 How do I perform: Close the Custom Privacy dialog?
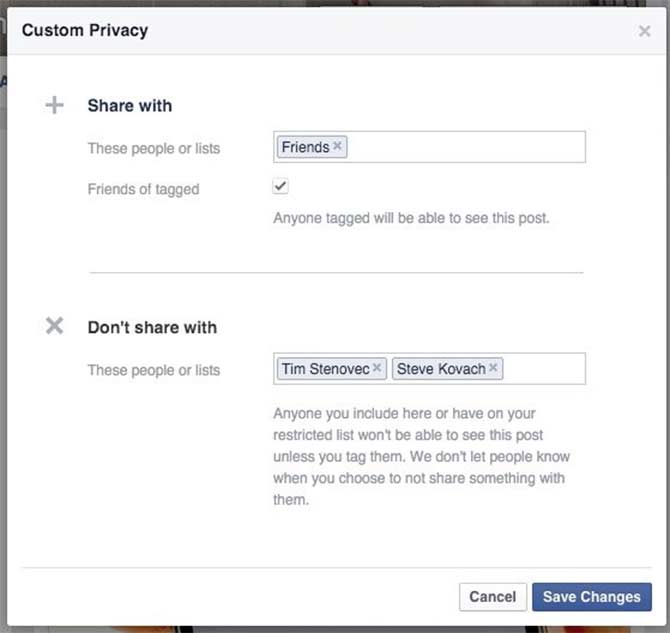[644, 31]
